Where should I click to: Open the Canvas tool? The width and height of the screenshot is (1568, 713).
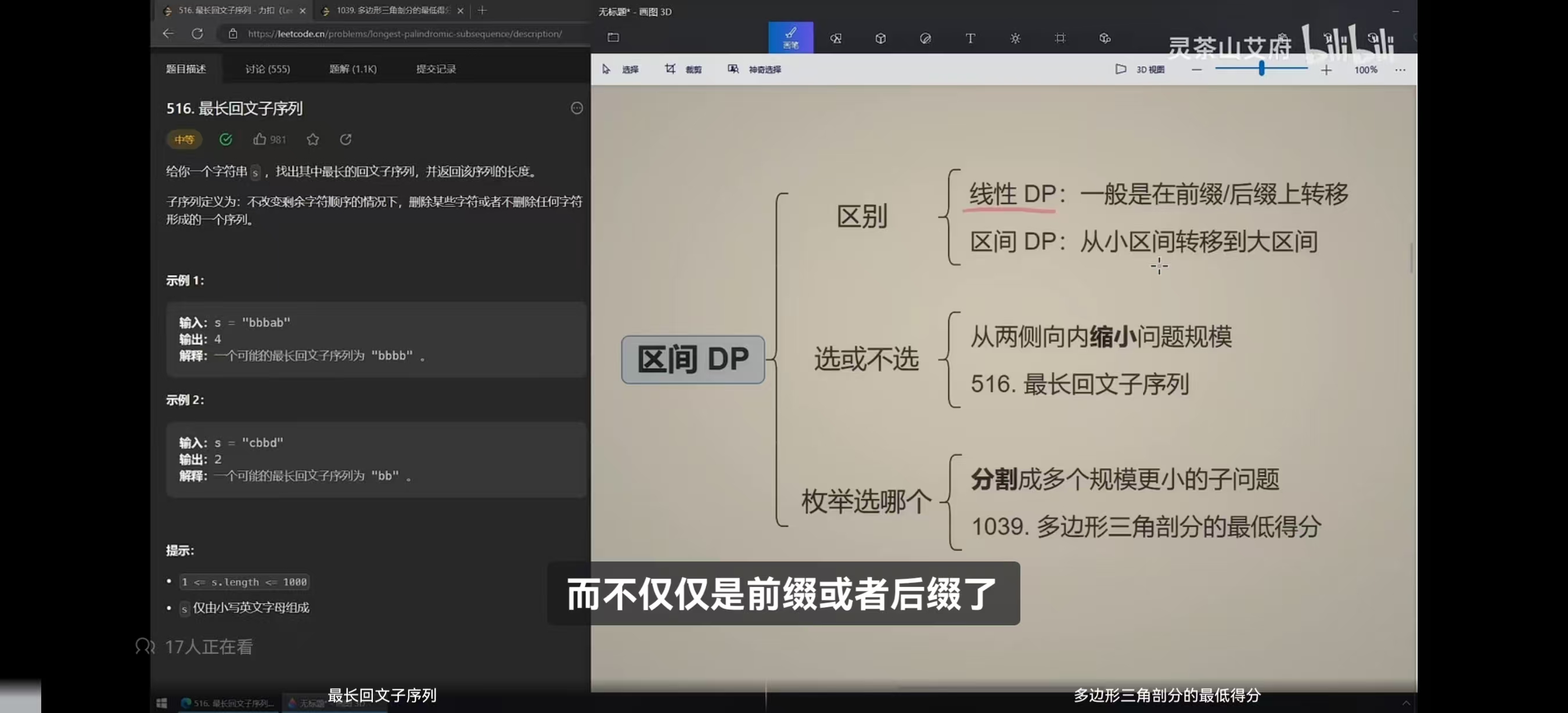(x=1060, y=38)
